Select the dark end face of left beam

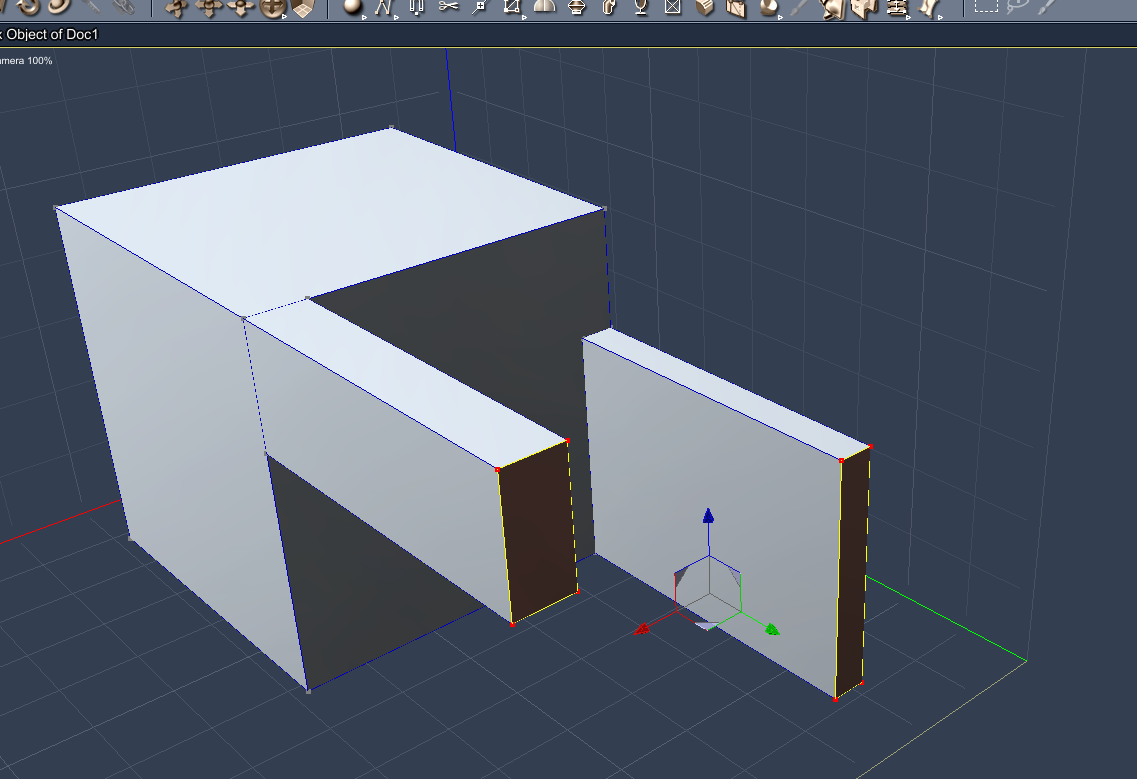(x=538, y=532)
